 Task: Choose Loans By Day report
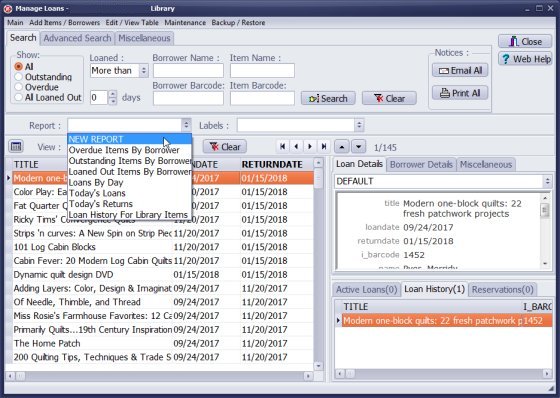pyautogui.click(x=130, y=182)
